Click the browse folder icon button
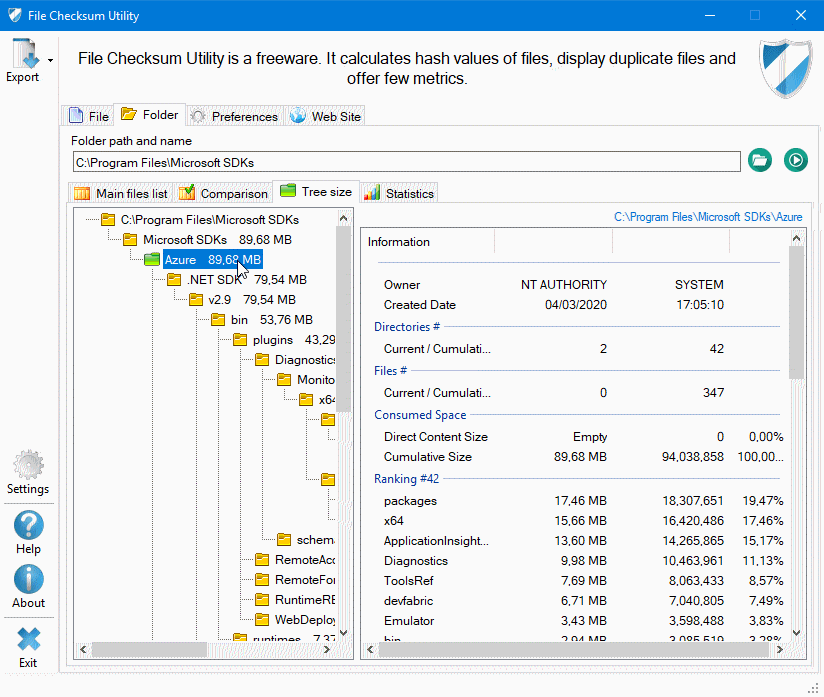 [760, 160]
